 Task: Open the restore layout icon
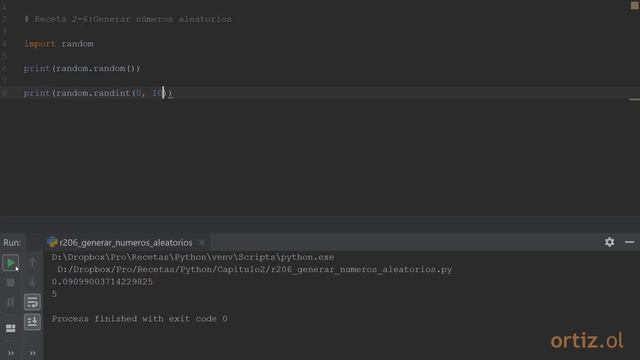pos(11,328)
